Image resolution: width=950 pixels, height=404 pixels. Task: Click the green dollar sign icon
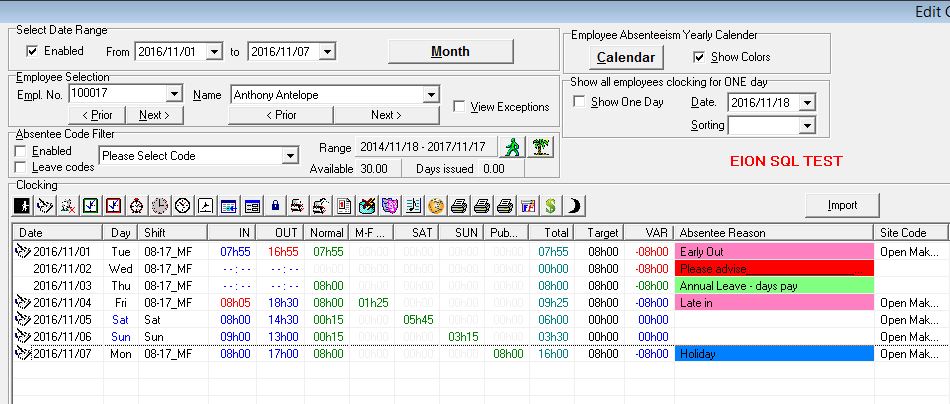(551, 205)
